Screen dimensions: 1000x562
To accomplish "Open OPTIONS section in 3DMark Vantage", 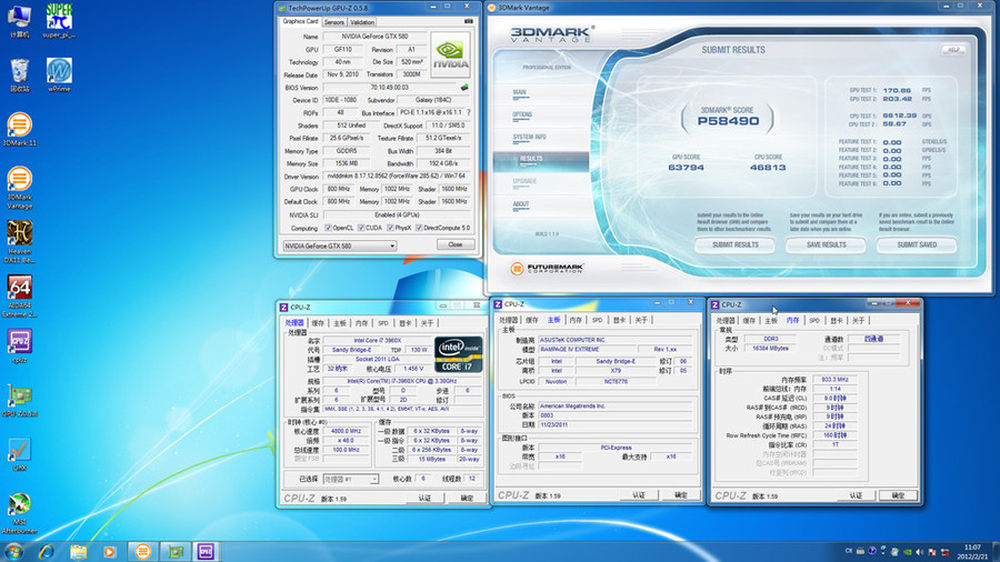I will coord(522,115).
